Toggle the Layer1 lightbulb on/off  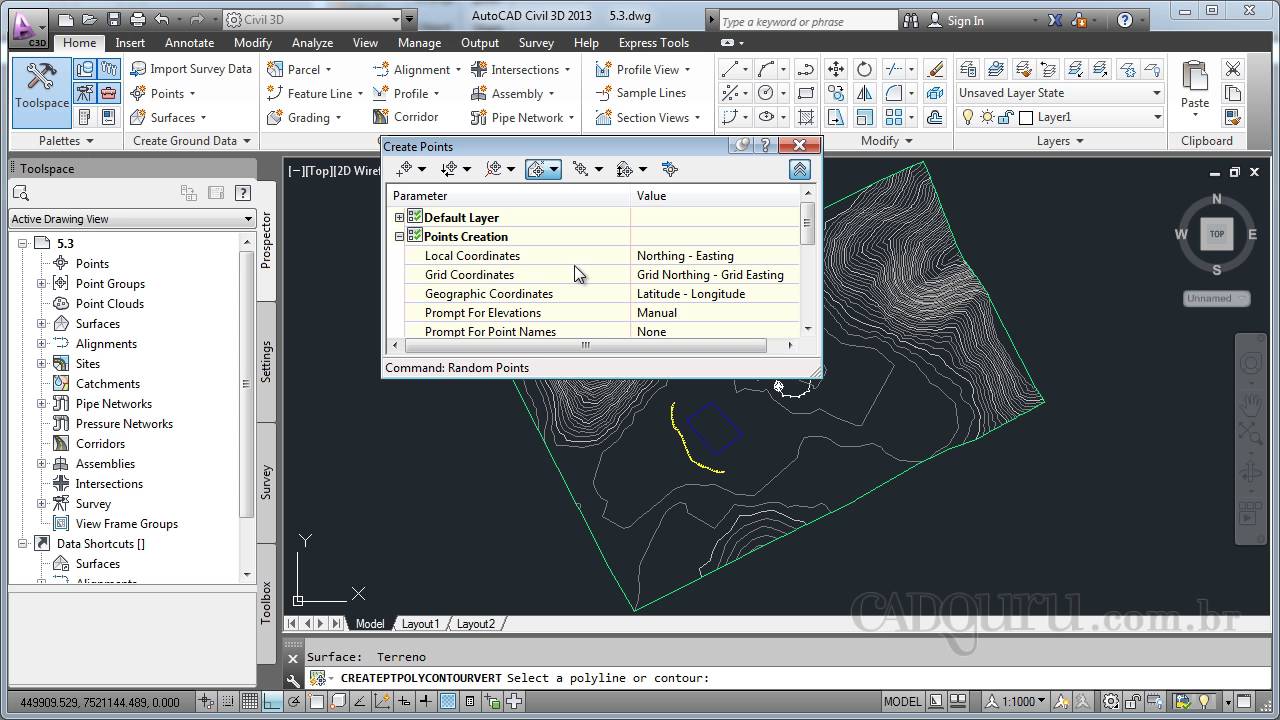(967, 117)
